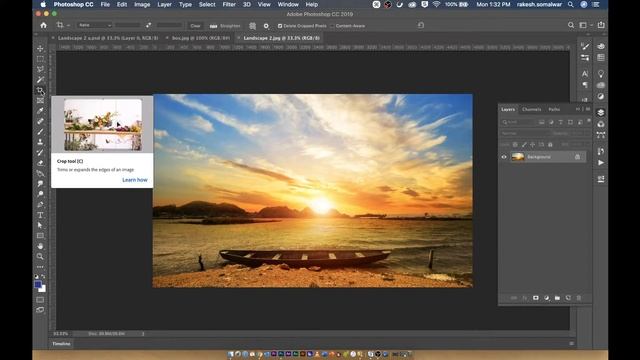Viewport: 640px width, 360px height.
Task: Select the Horizontal Type tool
Action: click(x=40, y=215)
